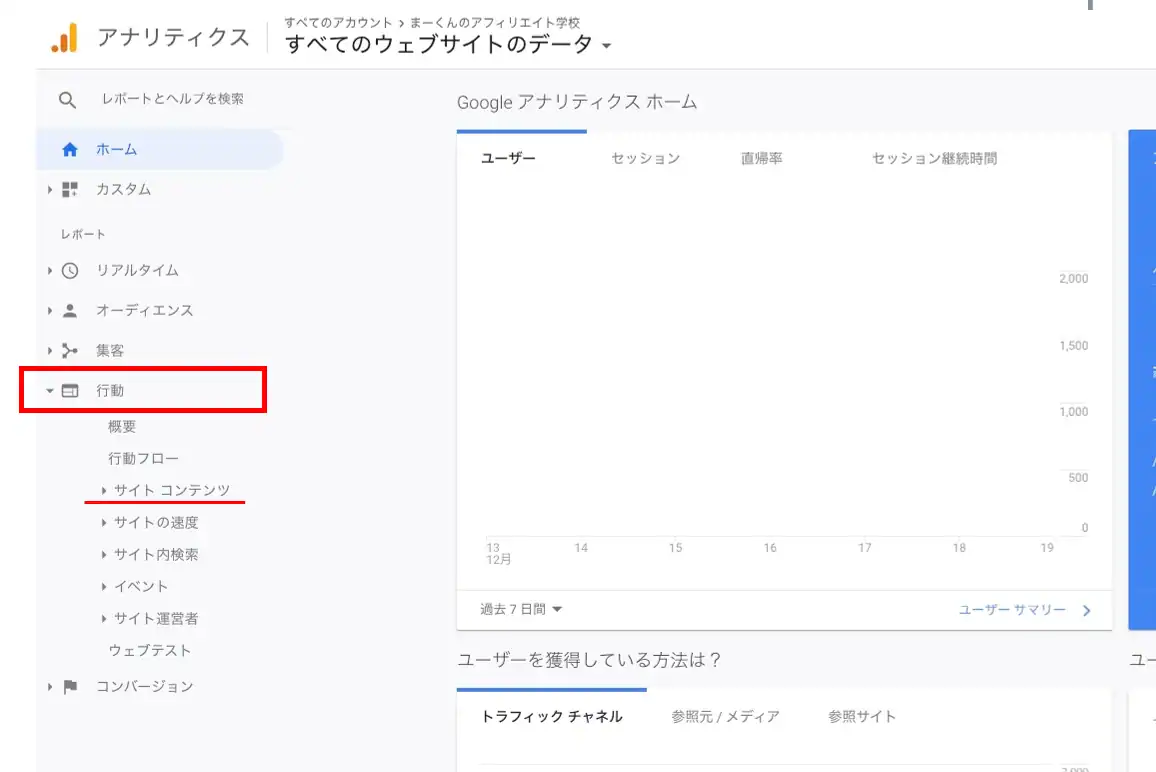Expand the サイト運営者 submenu arrow

click(104, 619)
